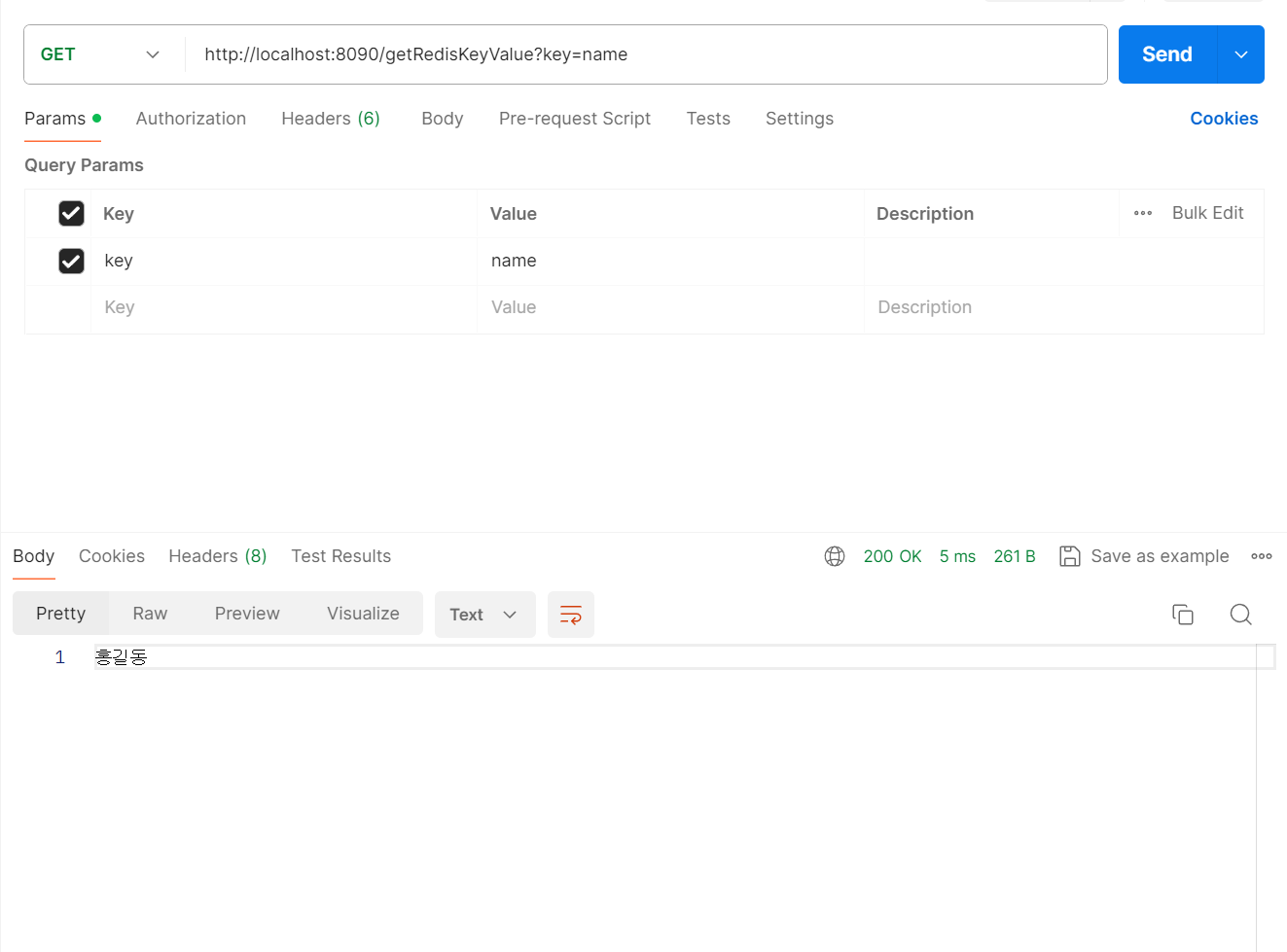The height and width of the screenshot is (952, 1287).
Task: Click the 'key' parameter name cell
Action: click(284, 261)
